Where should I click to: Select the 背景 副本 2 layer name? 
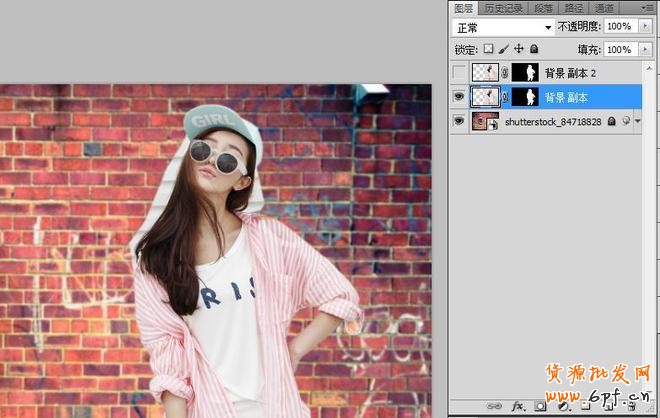tap(572, 72)
